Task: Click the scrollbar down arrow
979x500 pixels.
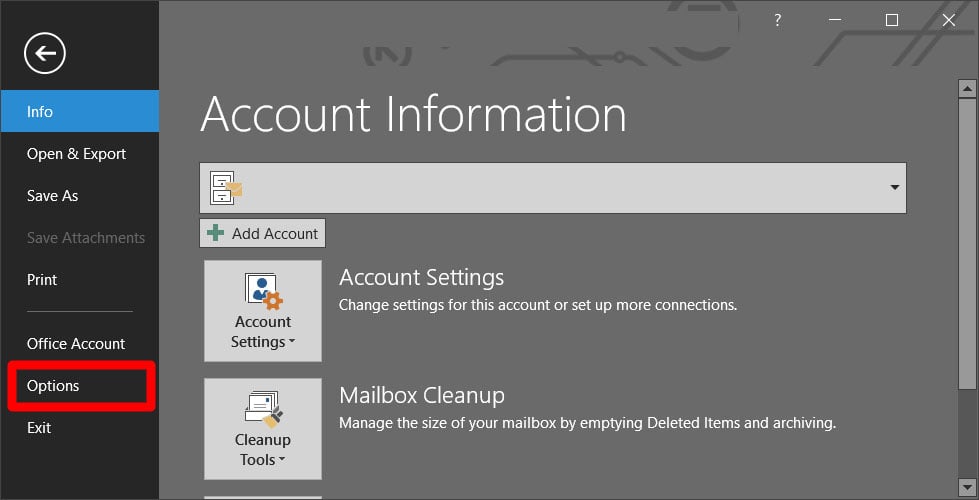Action: coord(967,489)
